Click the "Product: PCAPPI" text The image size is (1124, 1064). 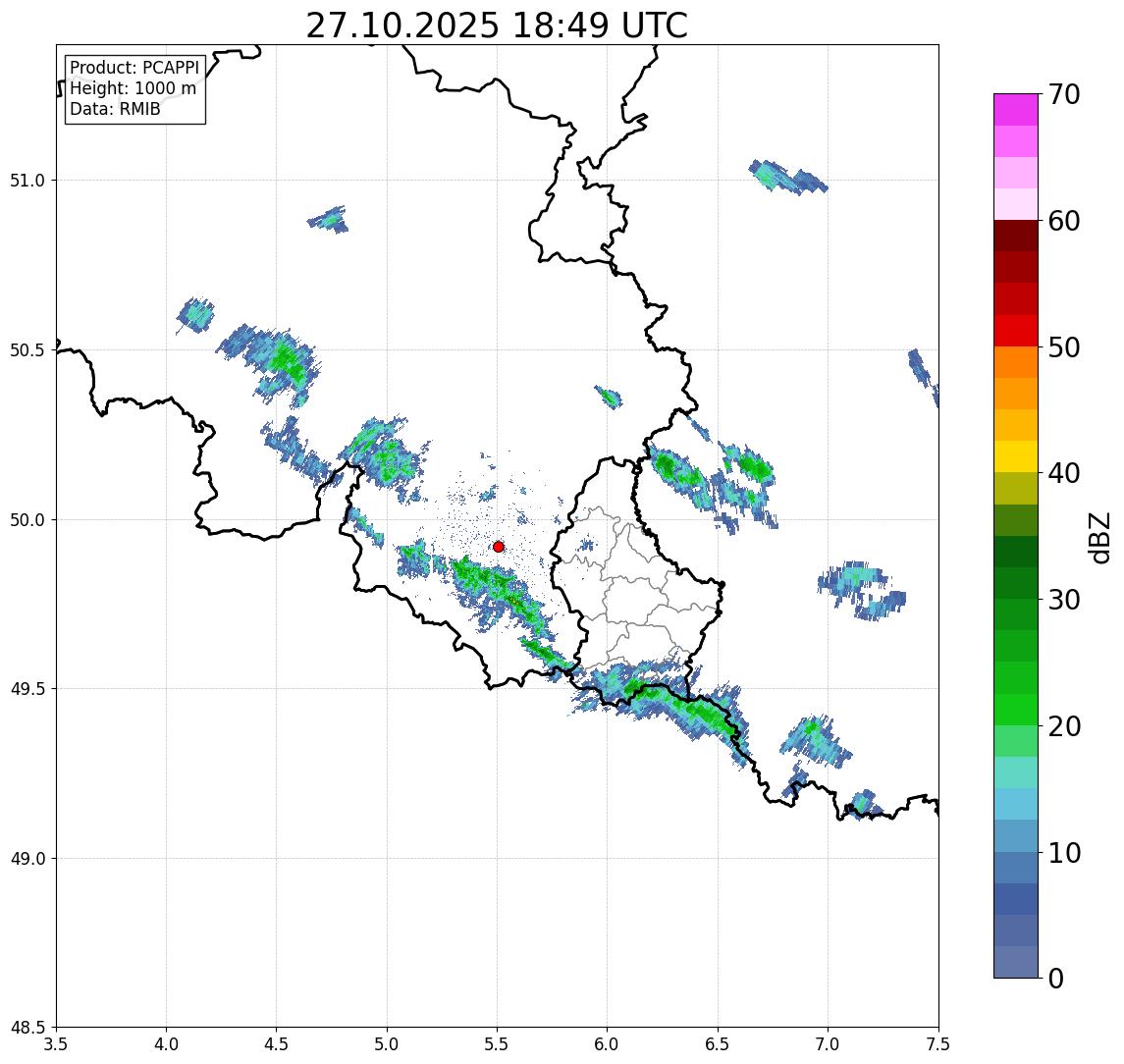point(134,68)
